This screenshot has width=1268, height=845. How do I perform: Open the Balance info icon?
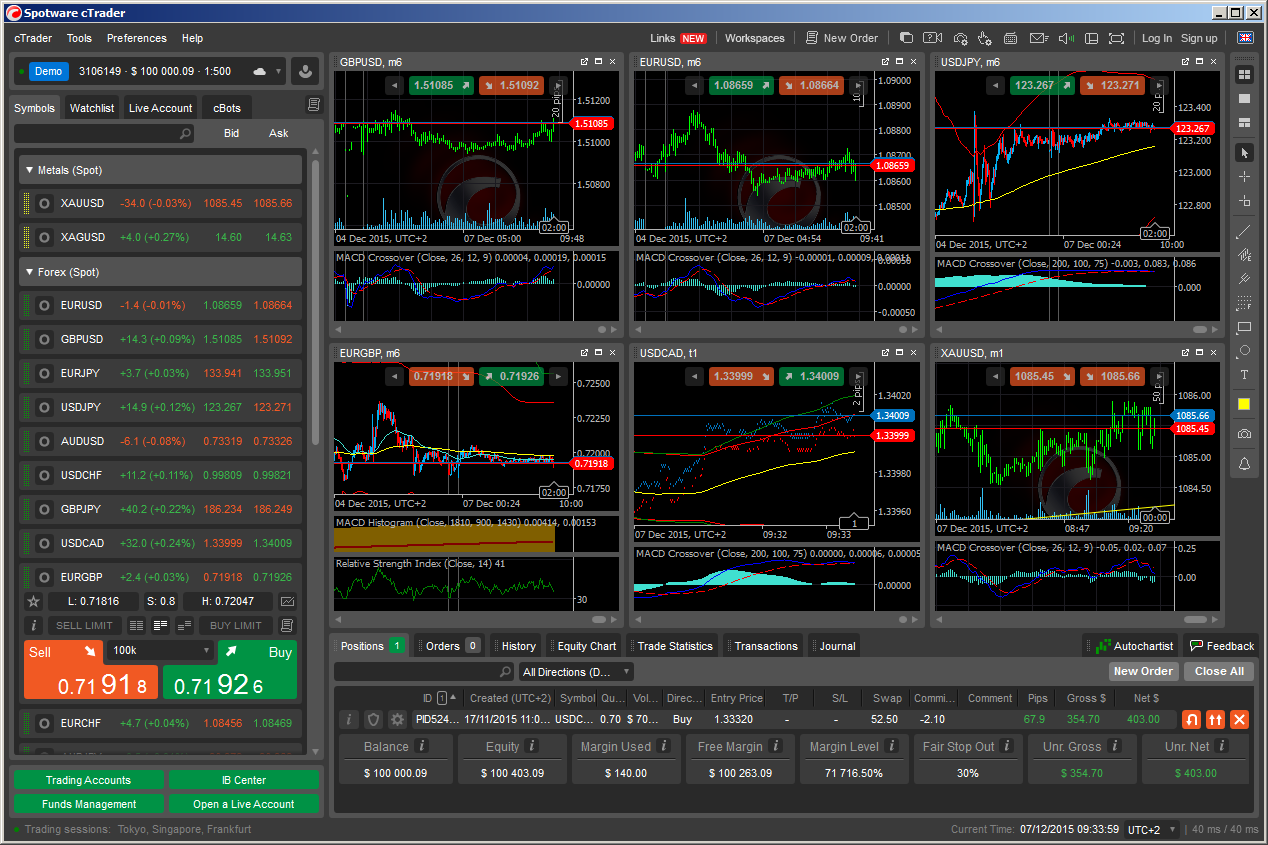click(421, 746)
